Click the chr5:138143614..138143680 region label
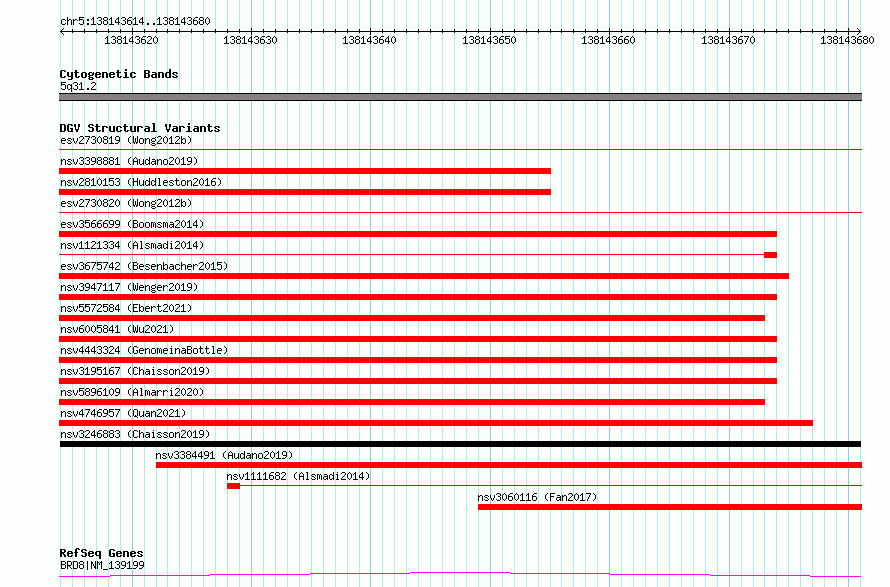 click(135, 21)
